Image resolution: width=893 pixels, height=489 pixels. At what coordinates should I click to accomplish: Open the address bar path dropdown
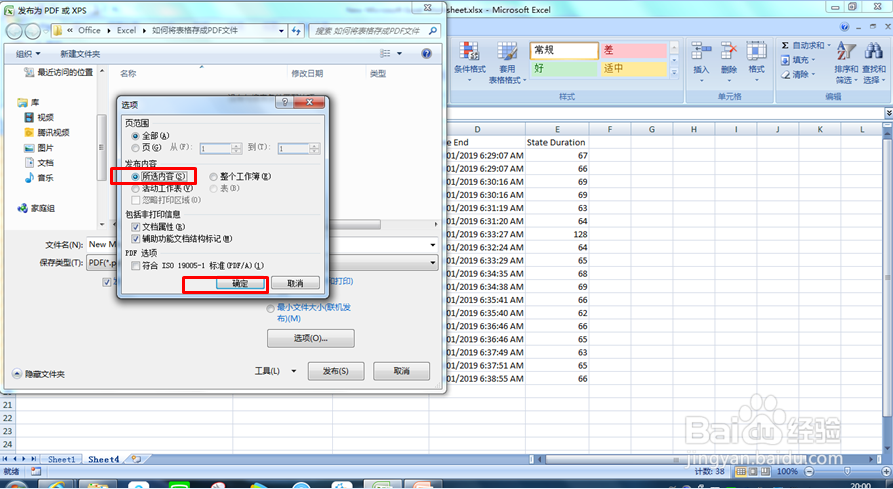click(x=281, y=31)
